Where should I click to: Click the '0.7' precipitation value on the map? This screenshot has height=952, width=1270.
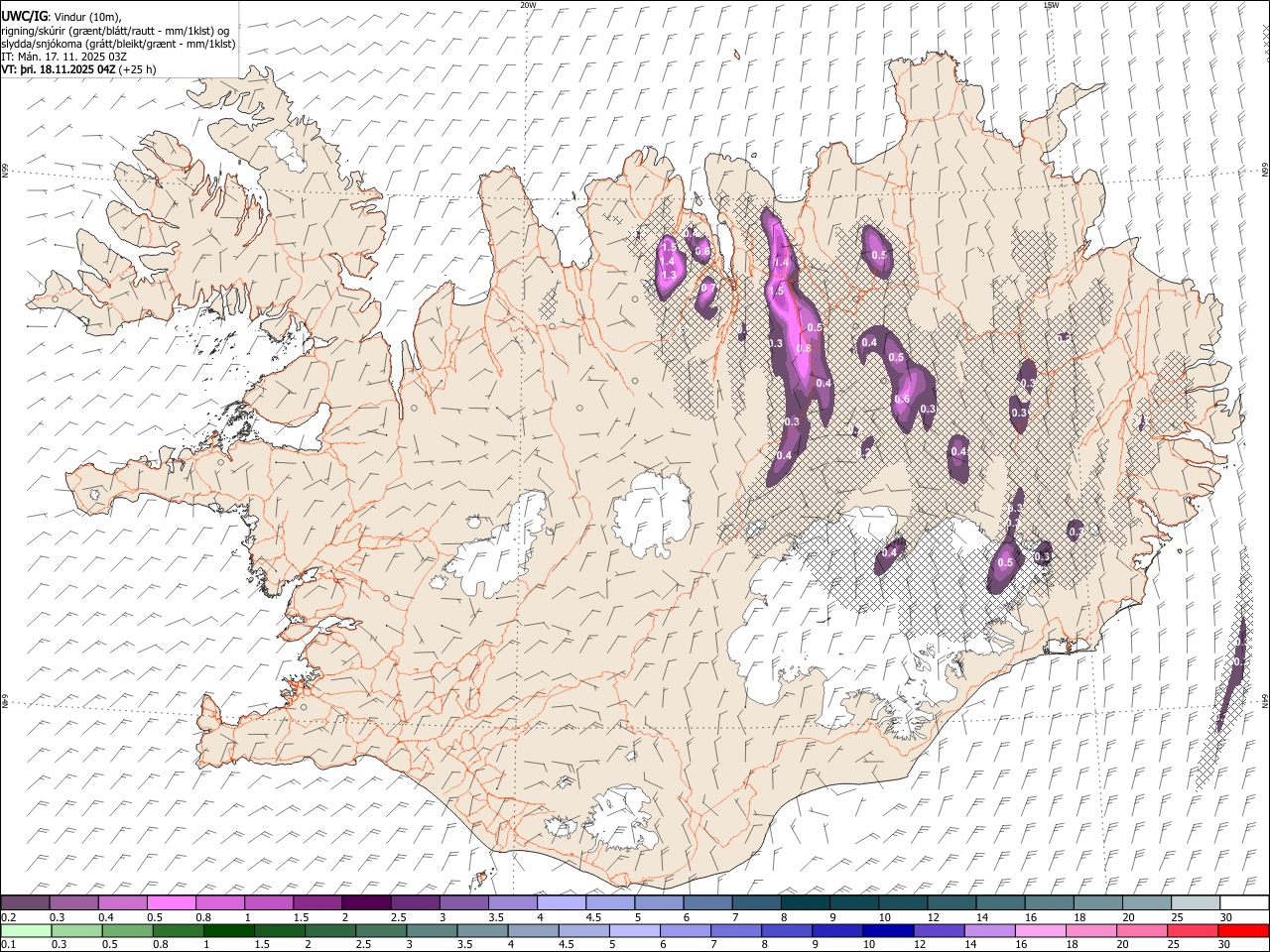(x=707, y=289)
